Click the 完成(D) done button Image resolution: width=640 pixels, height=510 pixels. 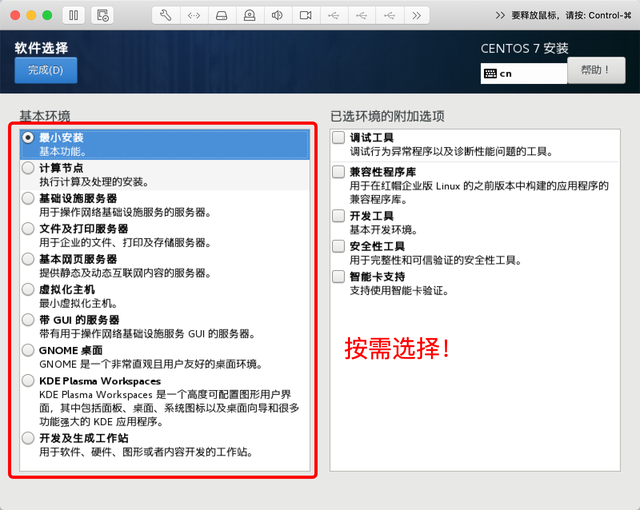(x=46, y=70)
